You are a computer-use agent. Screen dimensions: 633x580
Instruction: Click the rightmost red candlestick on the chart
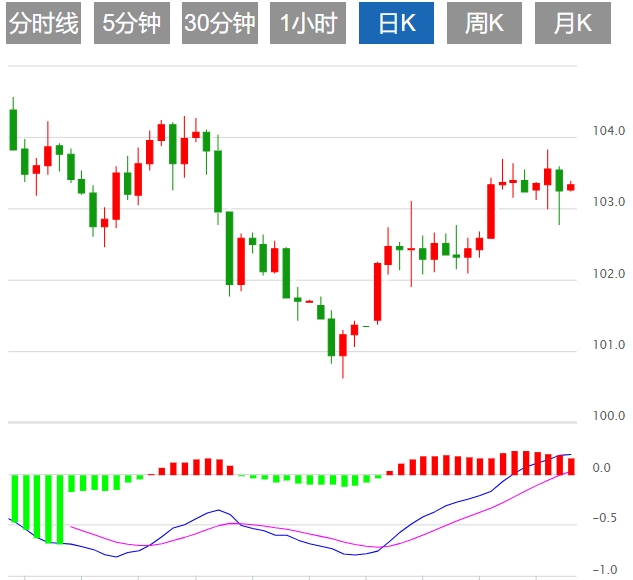[571, 187]
